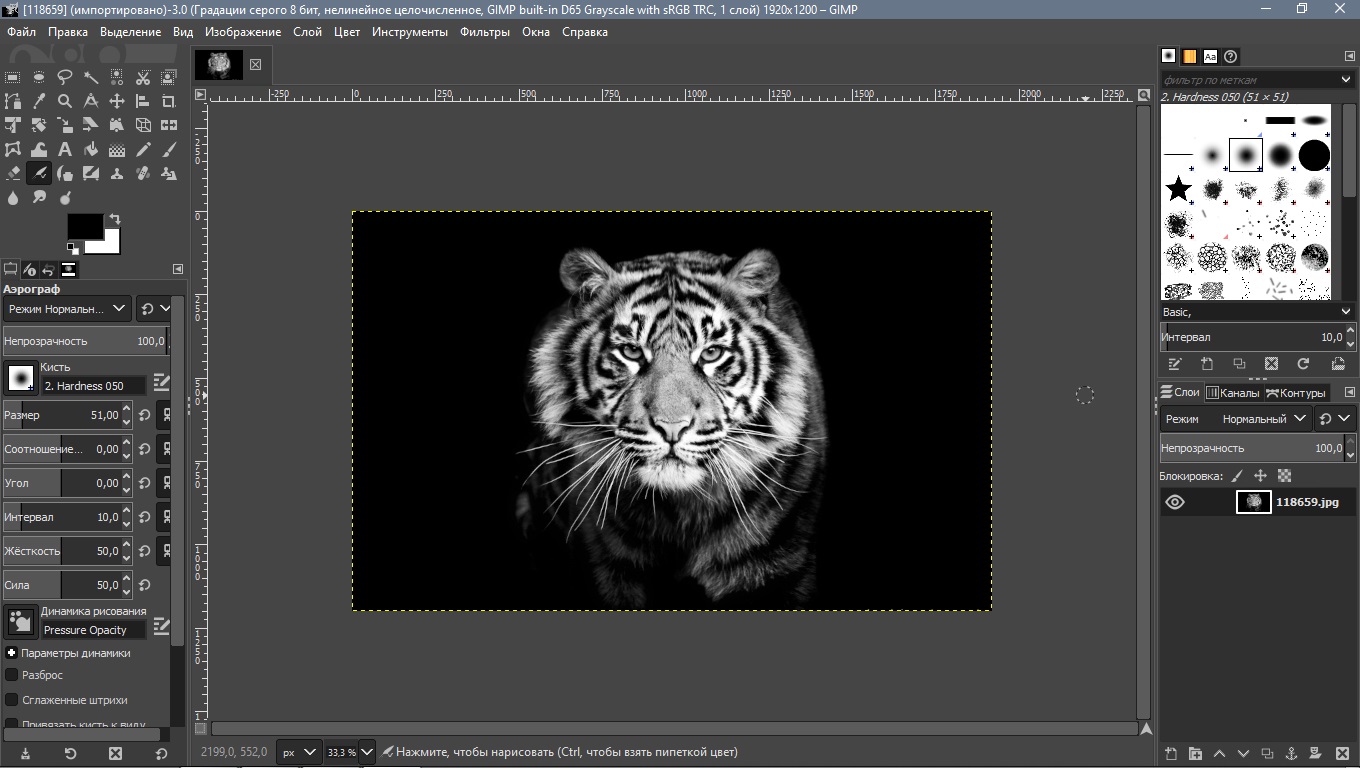Select the Rectangle Select tool
This screenshot has height=768, width=1360.
(13, 77)
